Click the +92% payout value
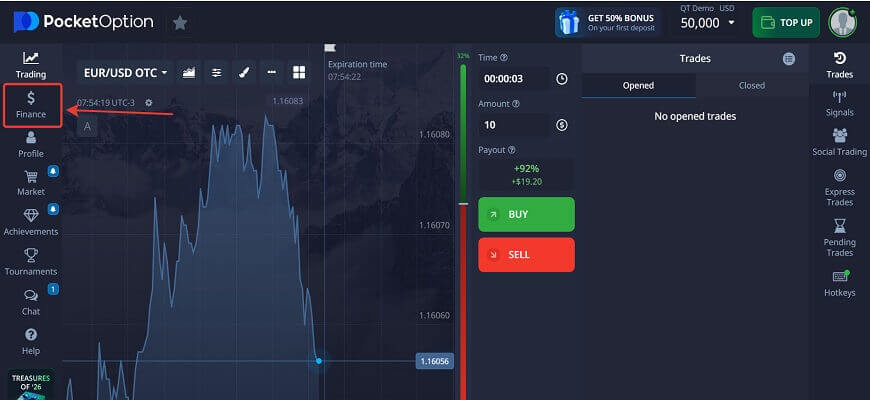870x400 pixels. point(527,168)
